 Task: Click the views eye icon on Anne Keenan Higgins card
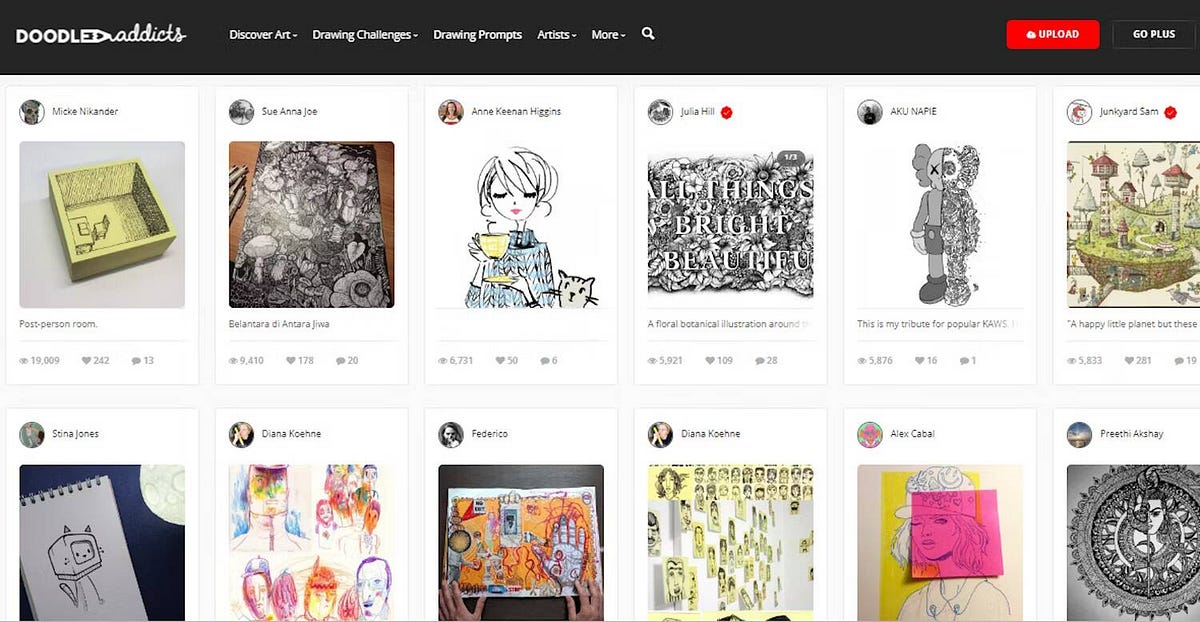[441, 360]
